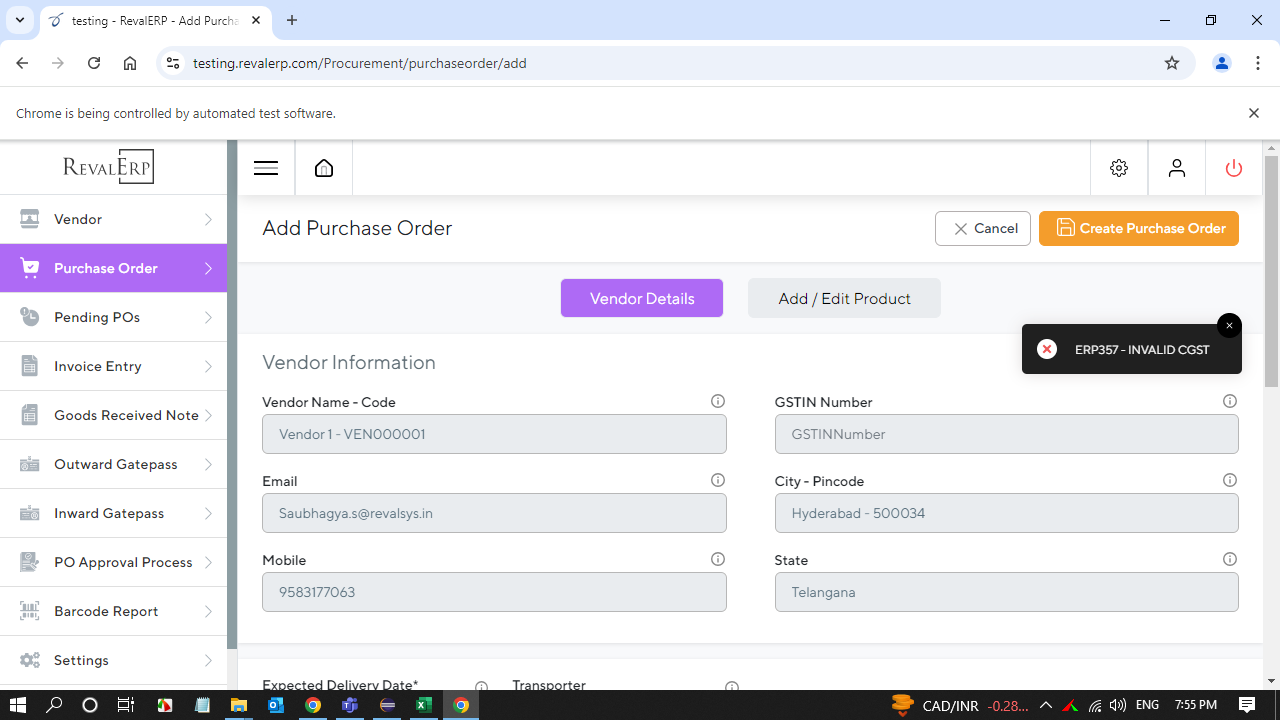Expand Goods Received Note in the sidebar

click(113, 415)
